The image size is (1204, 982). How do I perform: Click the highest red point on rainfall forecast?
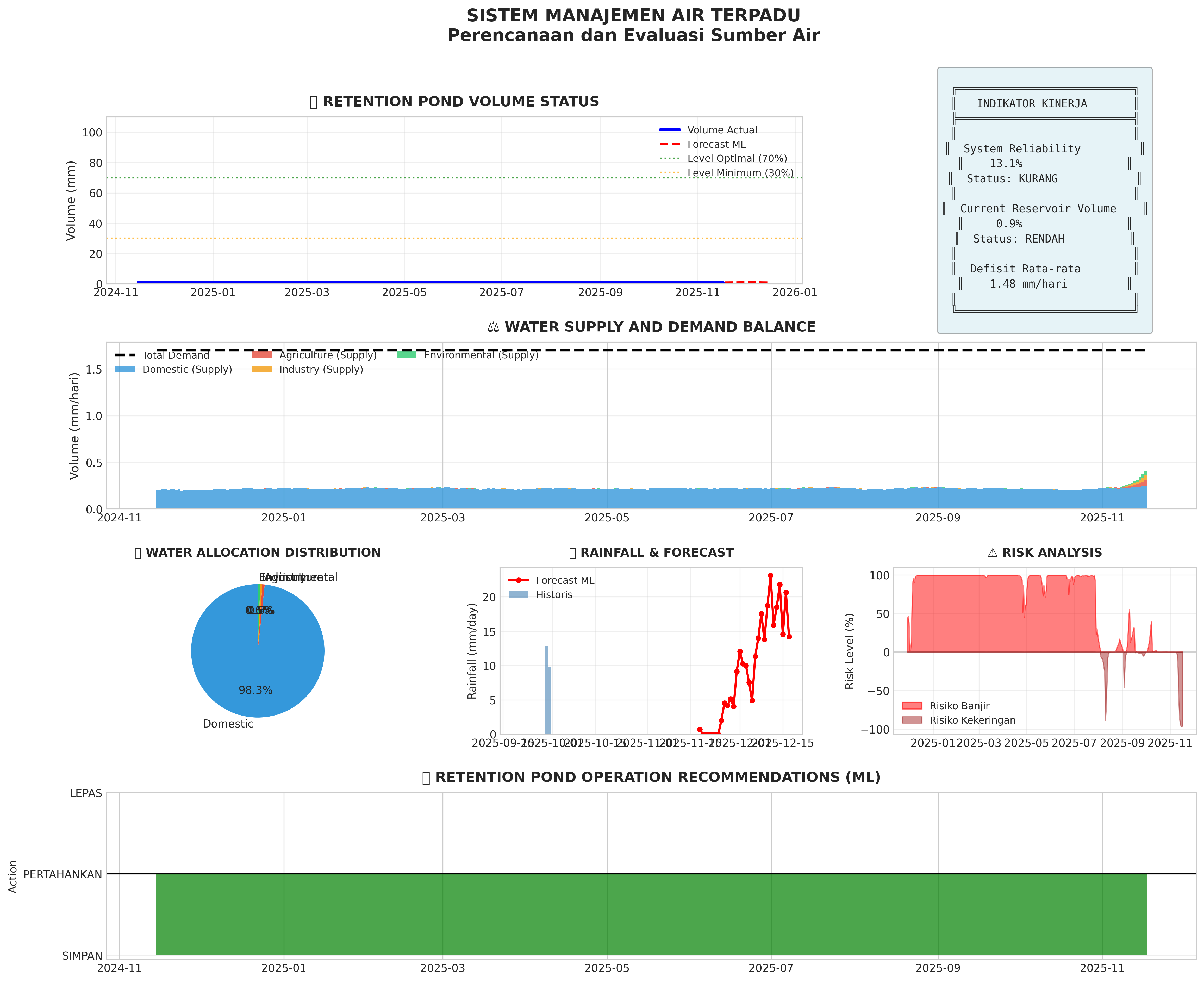(770, 575)
